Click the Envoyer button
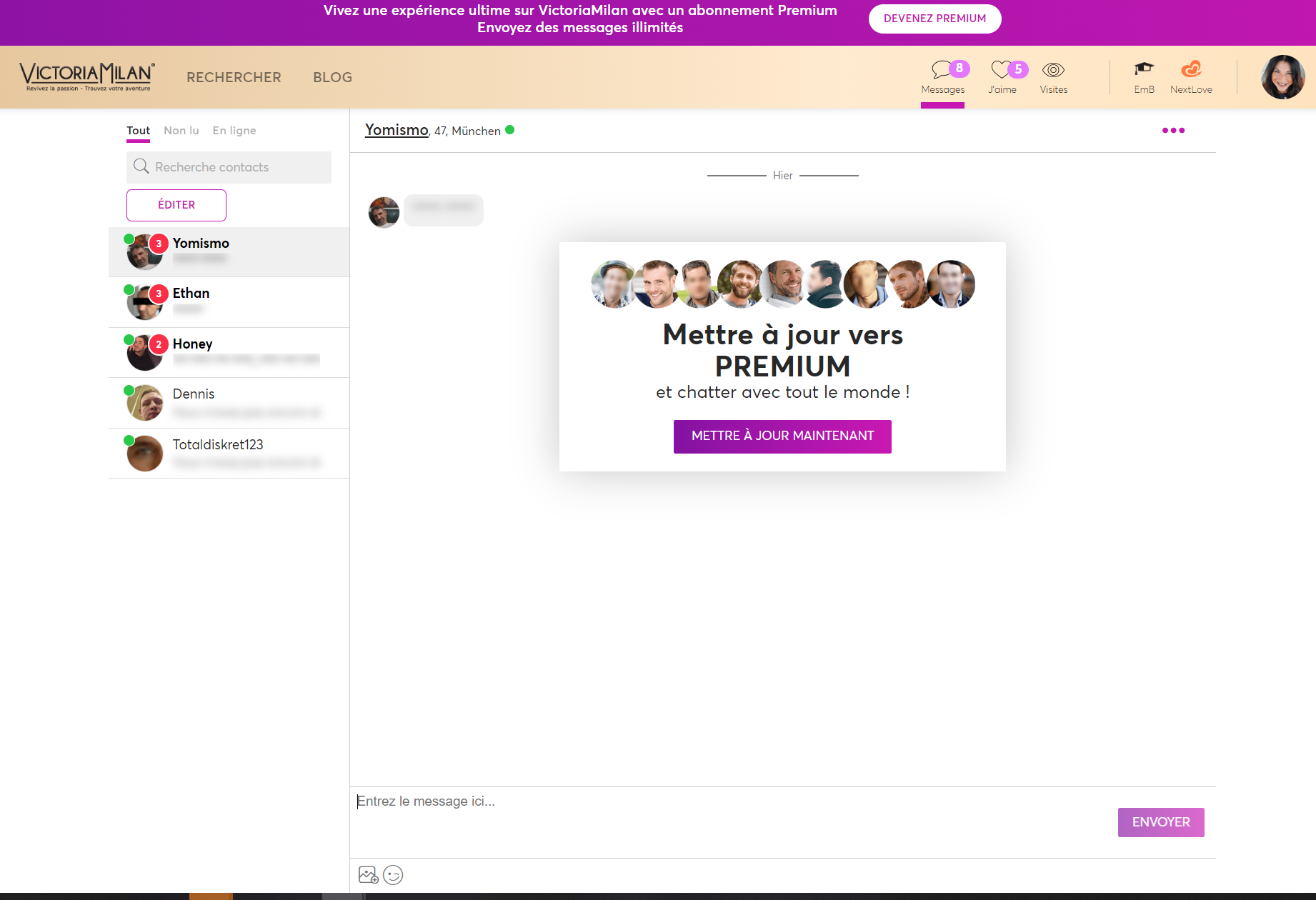1316x900 pixels. tap(1161, 822)
